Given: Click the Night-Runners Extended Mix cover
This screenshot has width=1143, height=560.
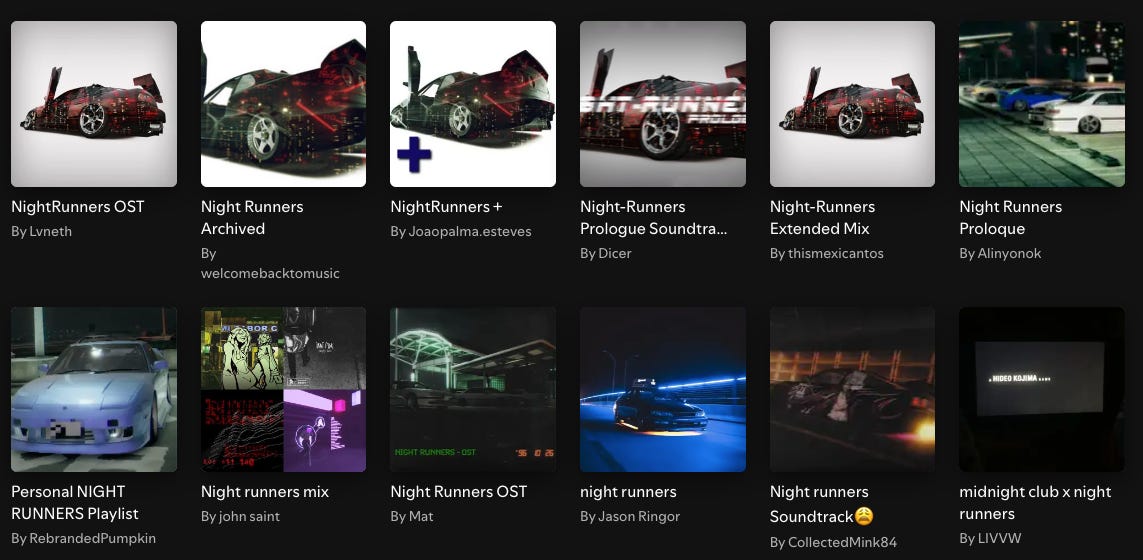Looking at the screenshot, I should [852, 104].
